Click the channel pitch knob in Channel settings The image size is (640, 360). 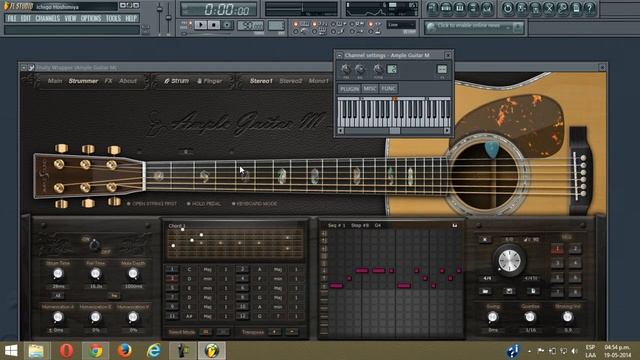pyautogui.click(x=378, y=69)
